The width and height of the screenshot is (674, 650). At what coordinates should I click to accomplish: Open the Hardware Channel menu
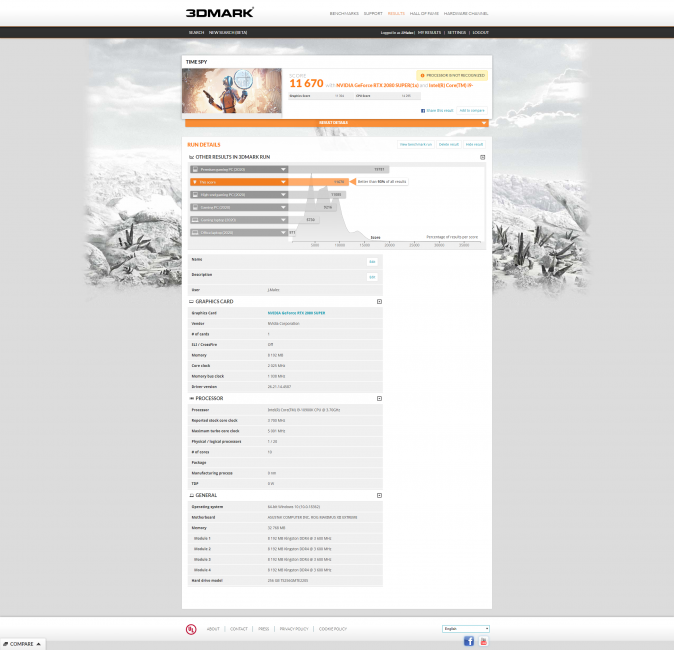tap(466, 13)
